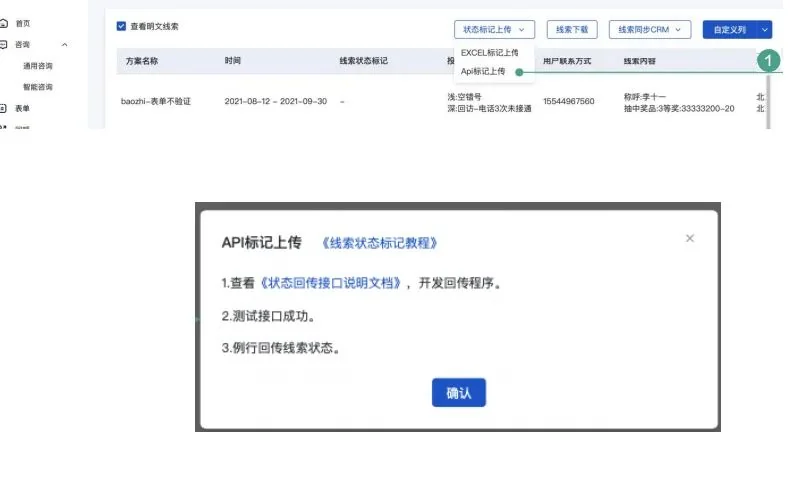Click the 线索内容 column header
Screen dimensions: 791x502
[x=640, y=61]
